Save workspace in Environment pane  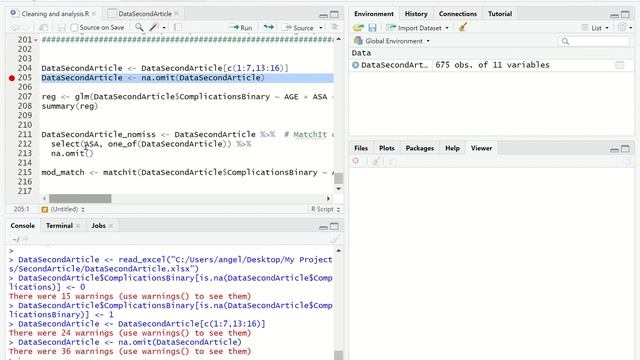(372, 27)
